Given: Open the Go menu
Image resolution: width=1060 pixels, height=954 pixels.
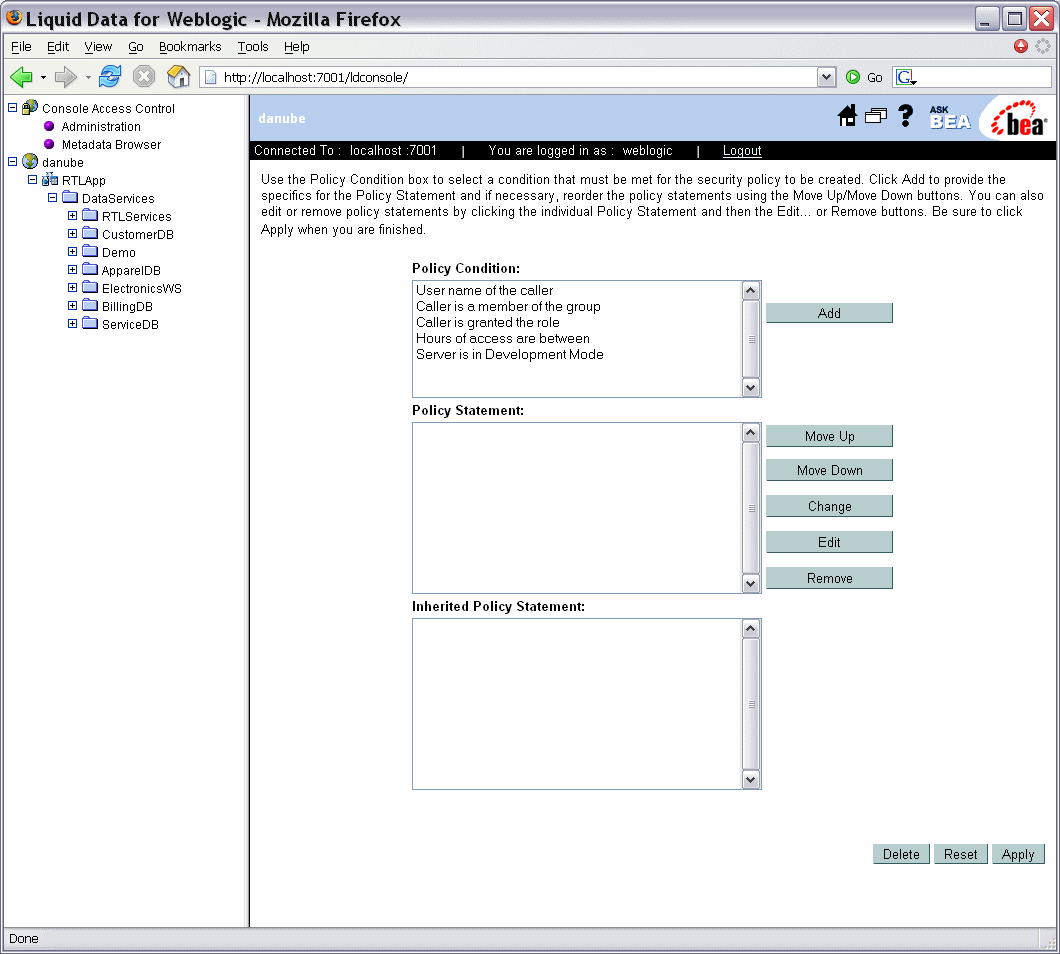Looking at the screenshot, I should click(x=136, y=47).
